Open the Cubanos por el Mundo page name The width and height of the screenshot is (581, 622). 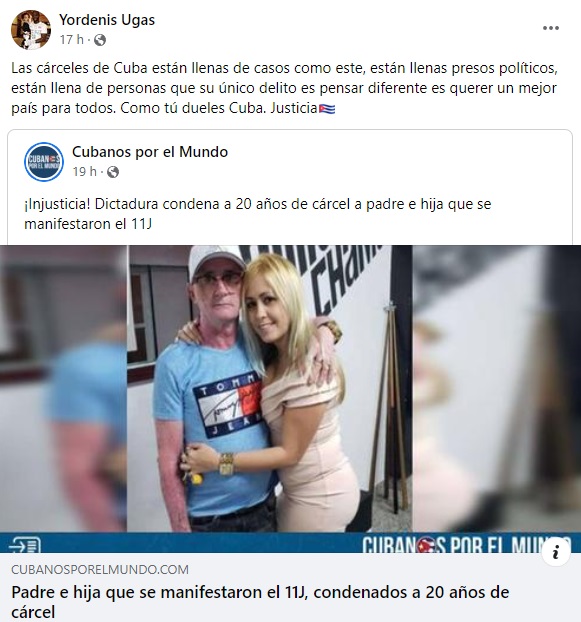click(150, 152)
